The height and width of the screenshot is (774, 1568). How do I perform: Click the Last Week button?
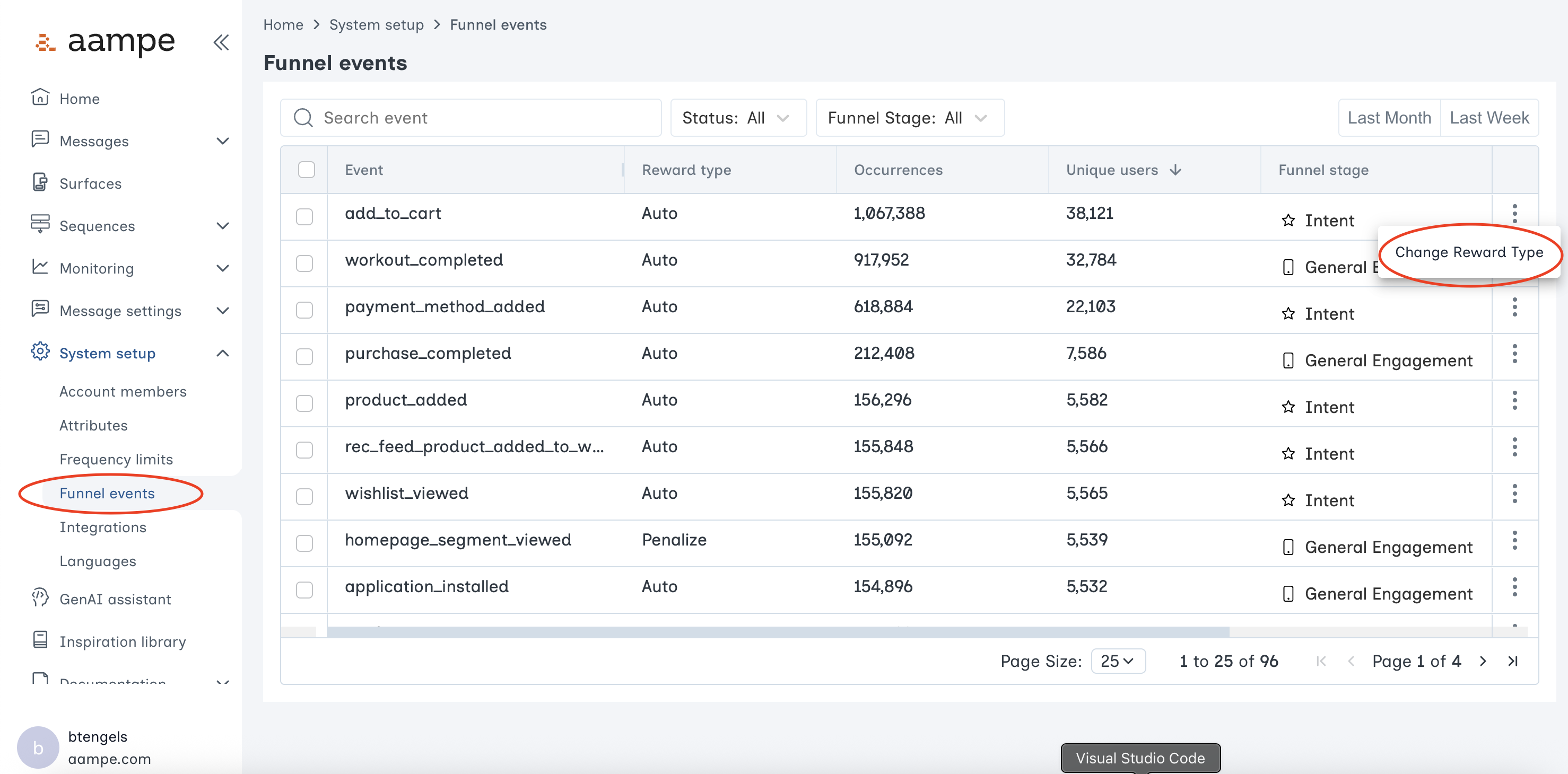[1489, 118]
